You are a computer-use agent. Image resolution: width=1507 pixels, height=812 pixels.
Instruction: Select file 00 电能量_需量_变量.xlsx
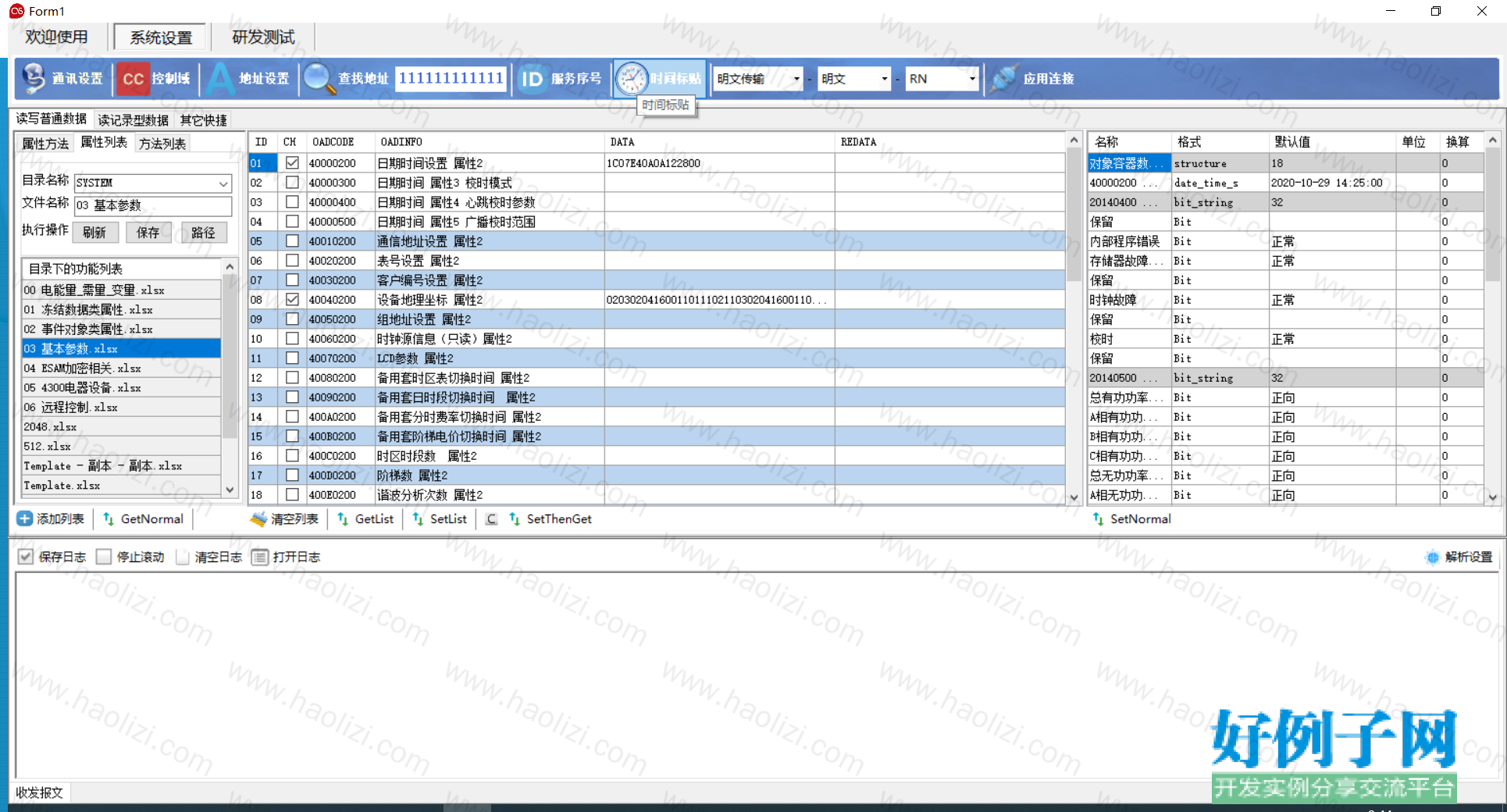(122, 290)
